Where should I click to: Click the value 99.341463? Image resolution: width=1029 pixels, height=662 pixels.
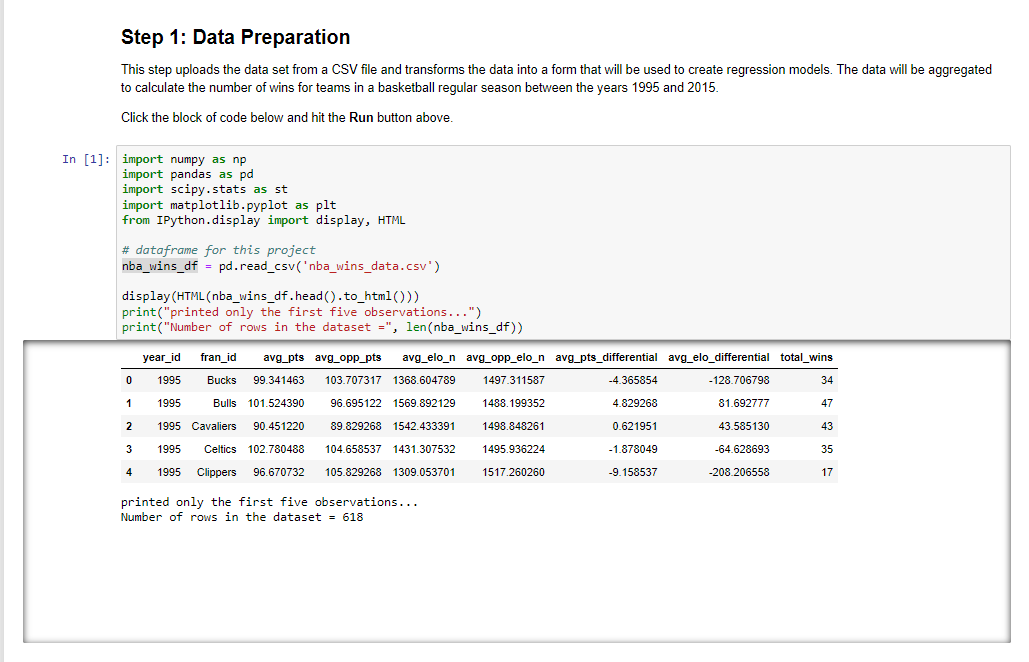tap(279, 381)
